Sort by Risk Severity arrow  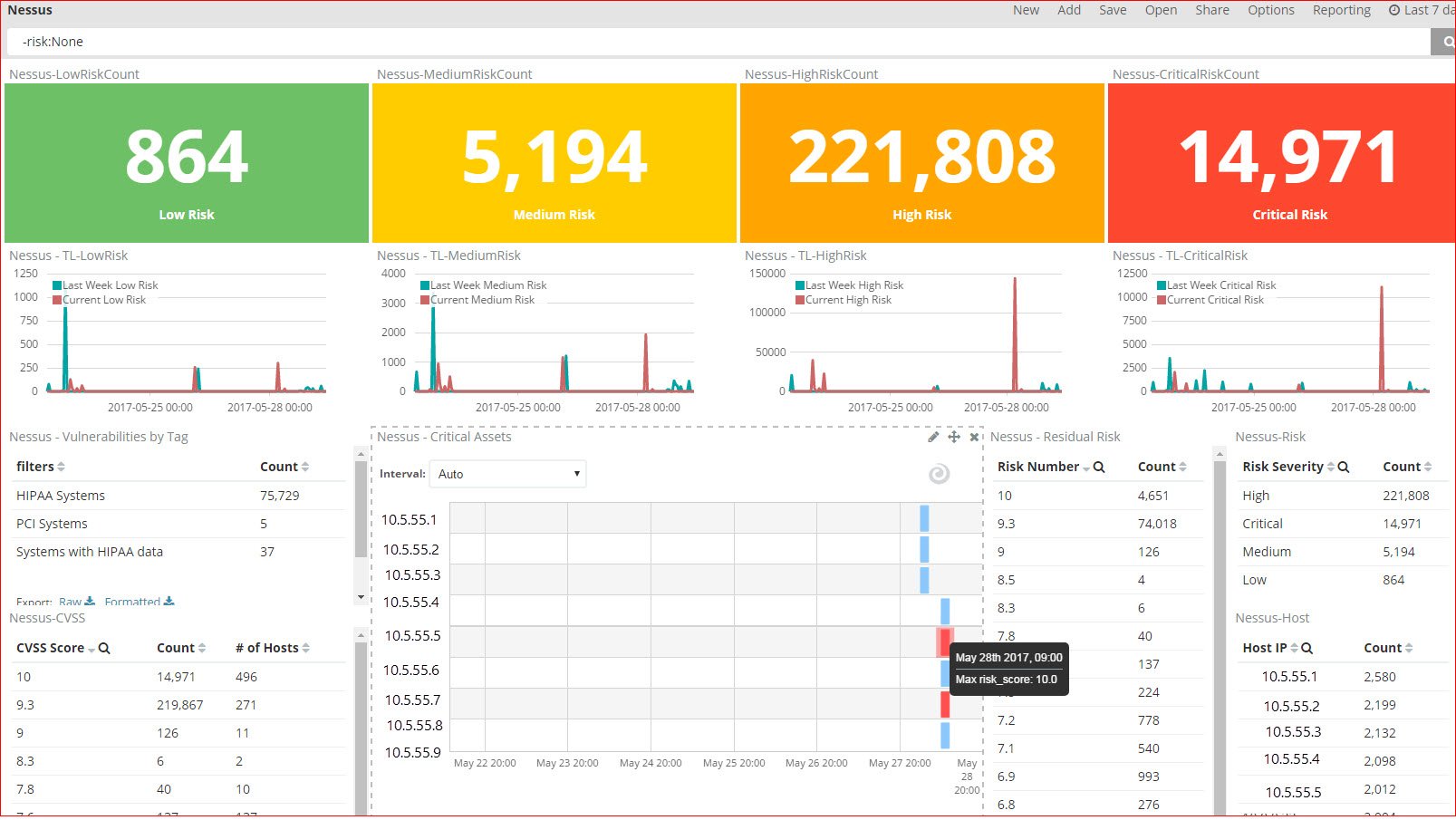1331,467
